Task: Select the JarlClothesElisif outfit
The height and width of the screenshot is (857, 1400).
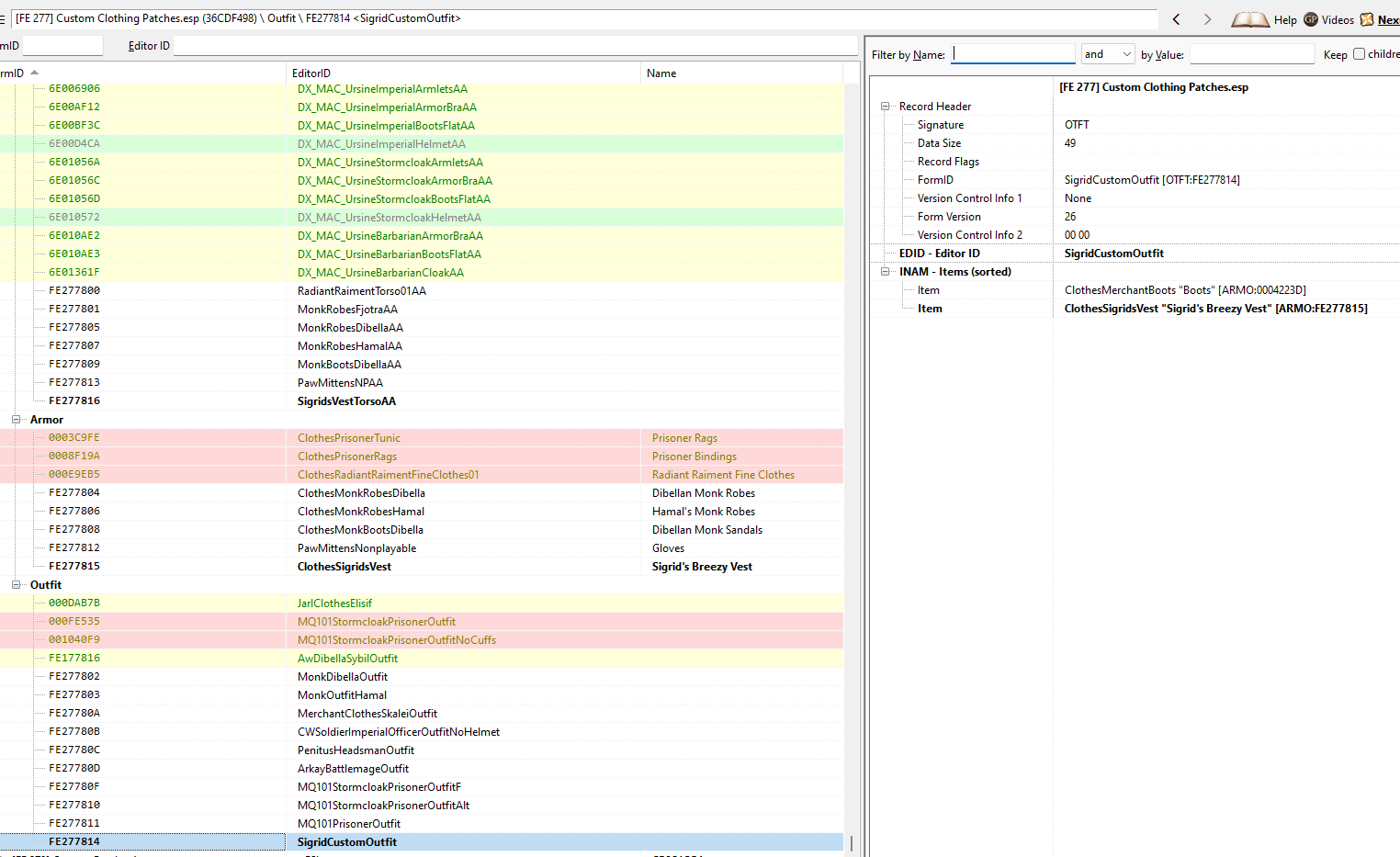Action: [422, 603]
